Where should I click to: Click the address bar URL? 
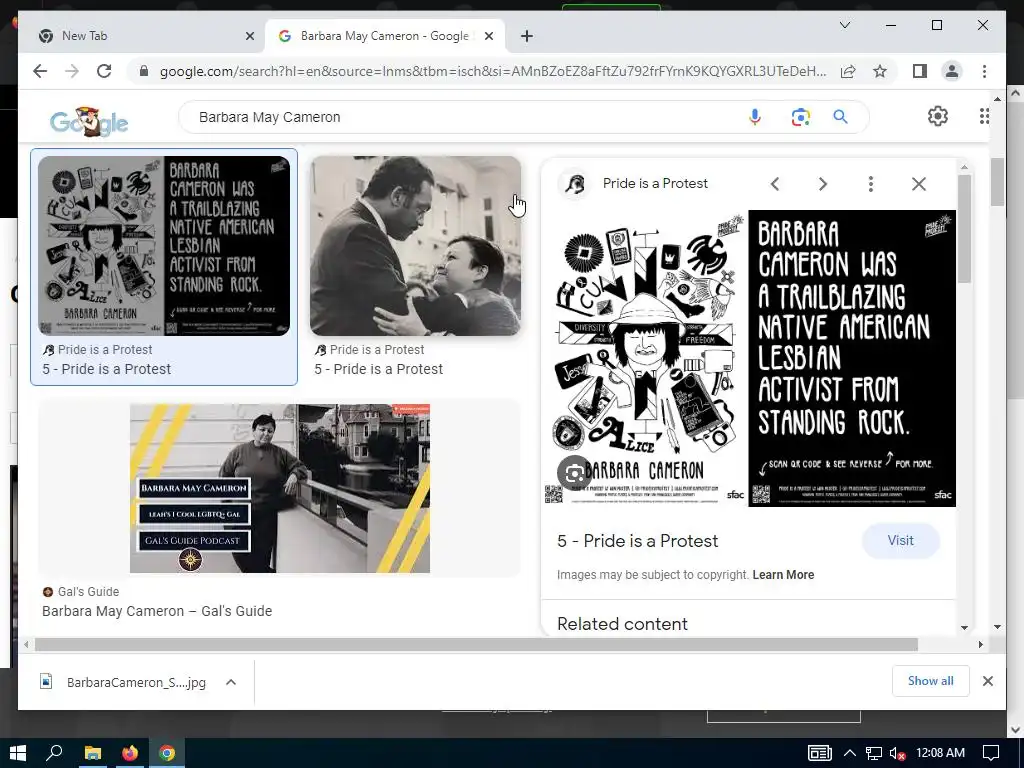click(x=493, y=71)
